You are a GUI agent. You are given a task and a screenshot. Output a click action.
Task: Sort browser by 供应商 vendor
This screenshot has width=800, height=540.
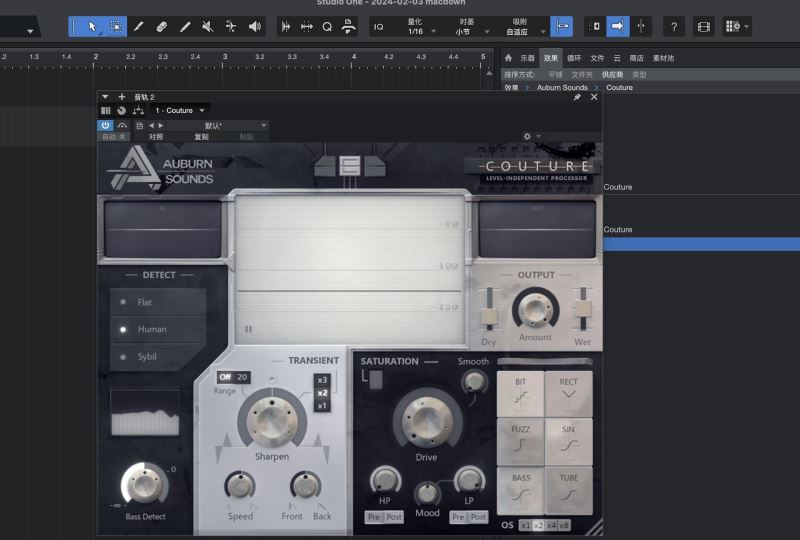(612, 75)
